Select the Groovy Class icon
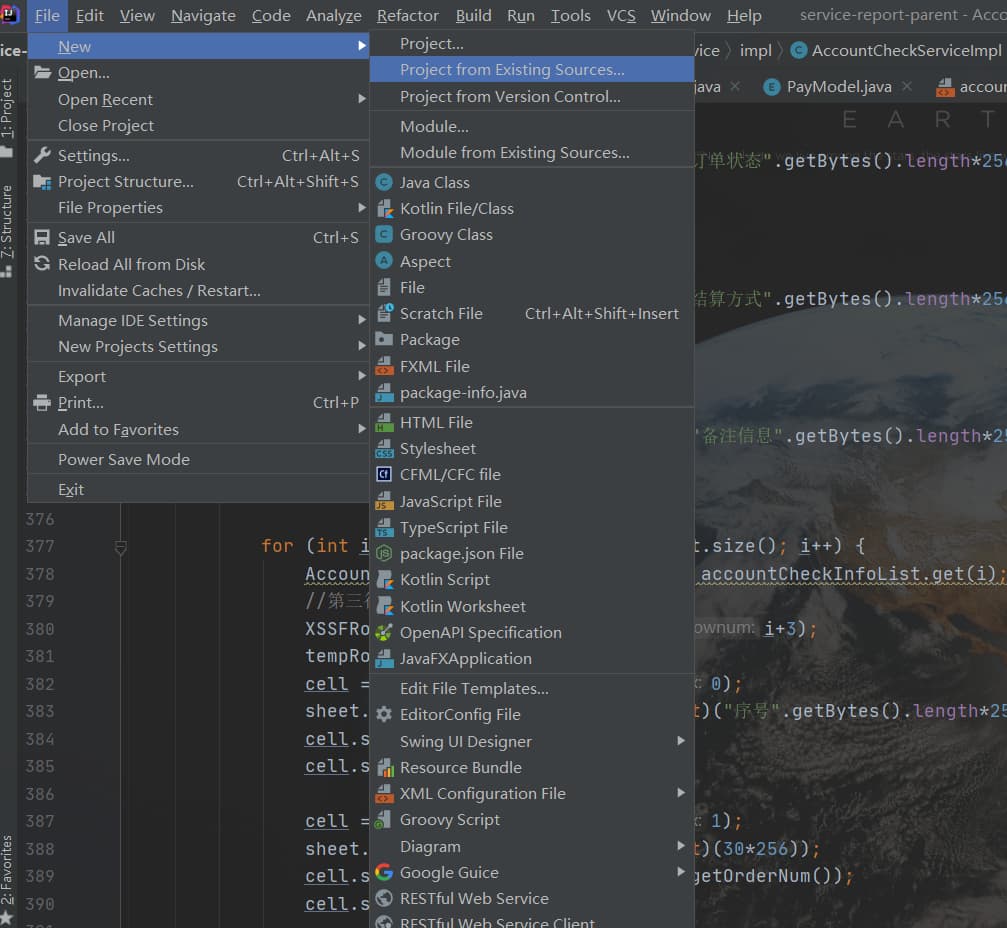1007x928 pixels. coord(384,235)
